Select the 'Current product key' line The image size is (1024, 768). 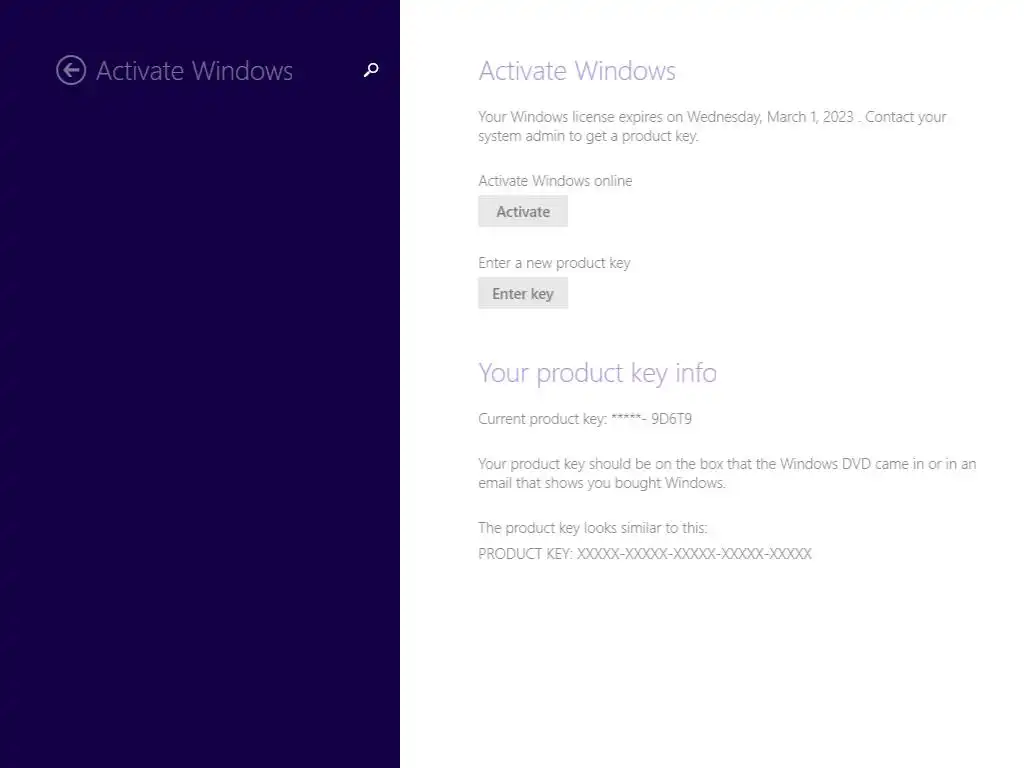click(x=585, y=419)
